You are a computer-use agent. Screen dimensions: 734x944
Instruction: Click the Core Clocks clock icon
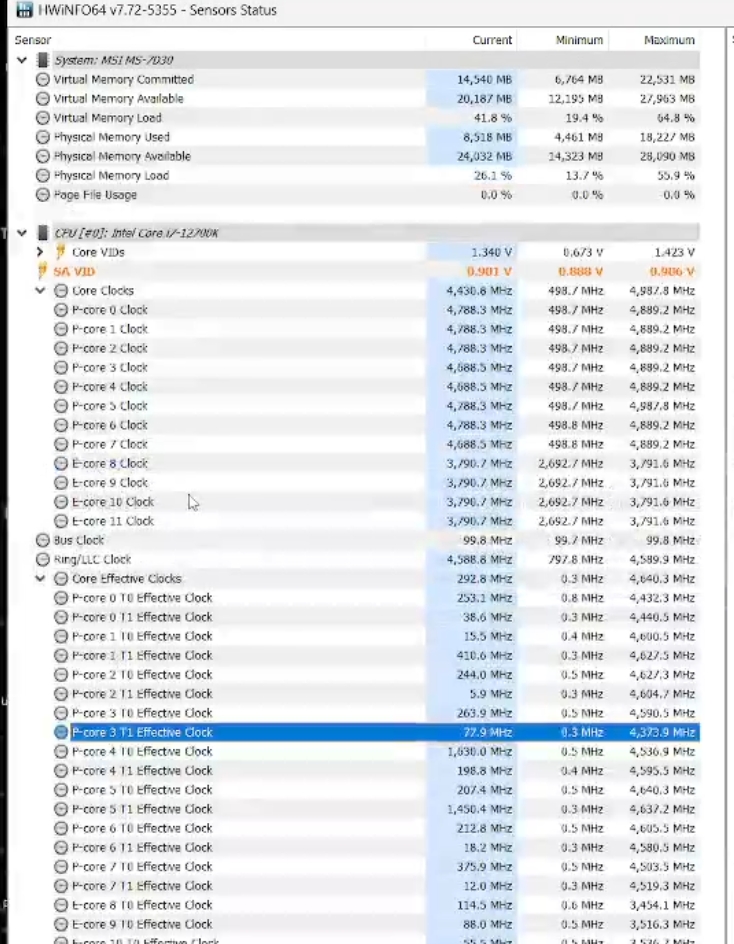pyautogui.click(x=61, y=291)
